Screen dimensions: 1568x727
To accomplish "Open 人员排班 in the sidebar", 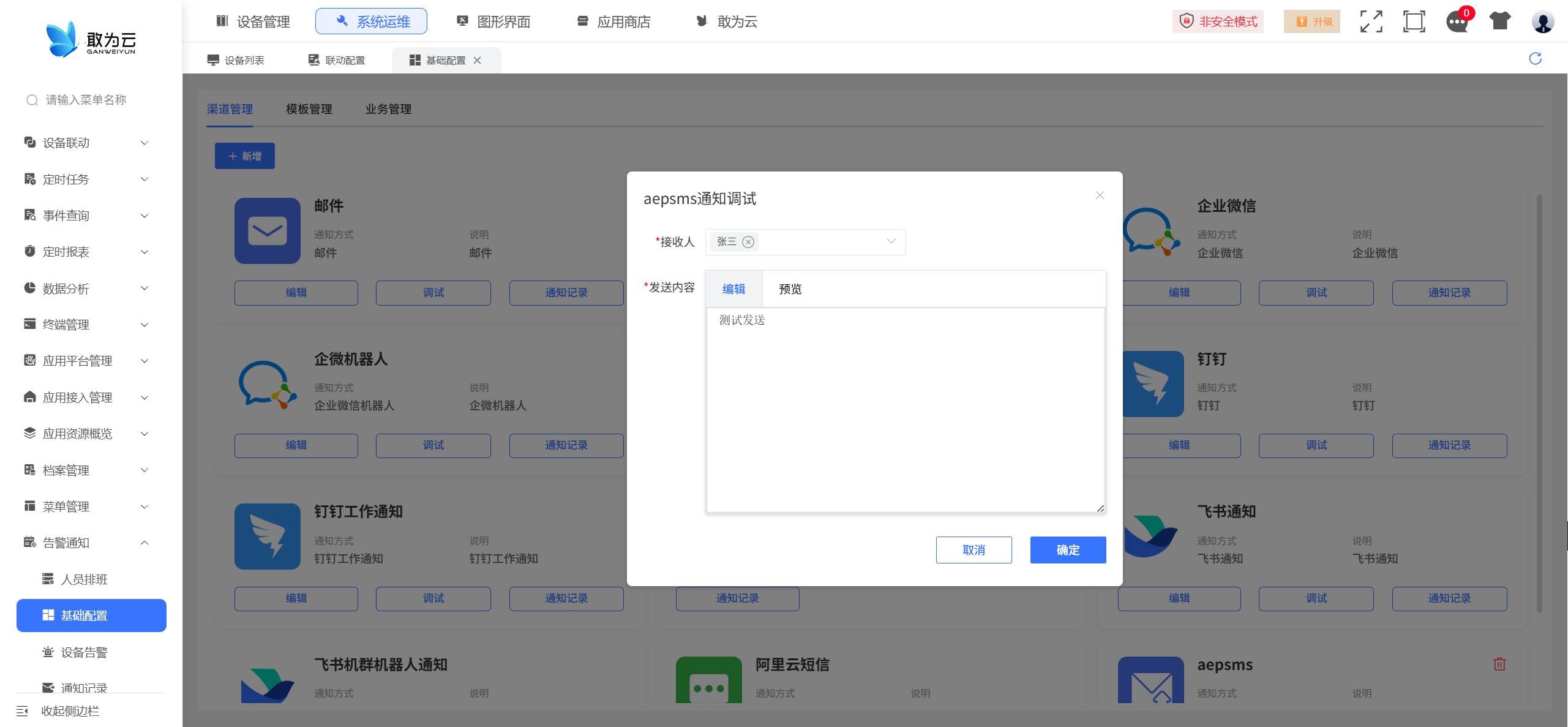I will (92, 579).
